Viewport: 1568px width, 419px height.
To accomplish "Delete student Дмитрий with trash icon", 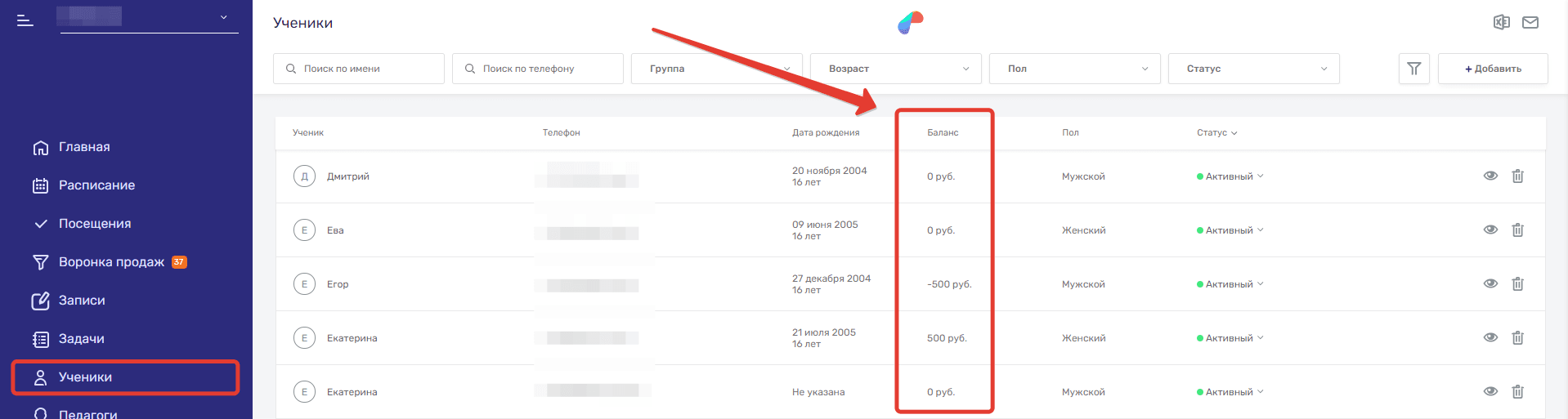I will 1517,176.
